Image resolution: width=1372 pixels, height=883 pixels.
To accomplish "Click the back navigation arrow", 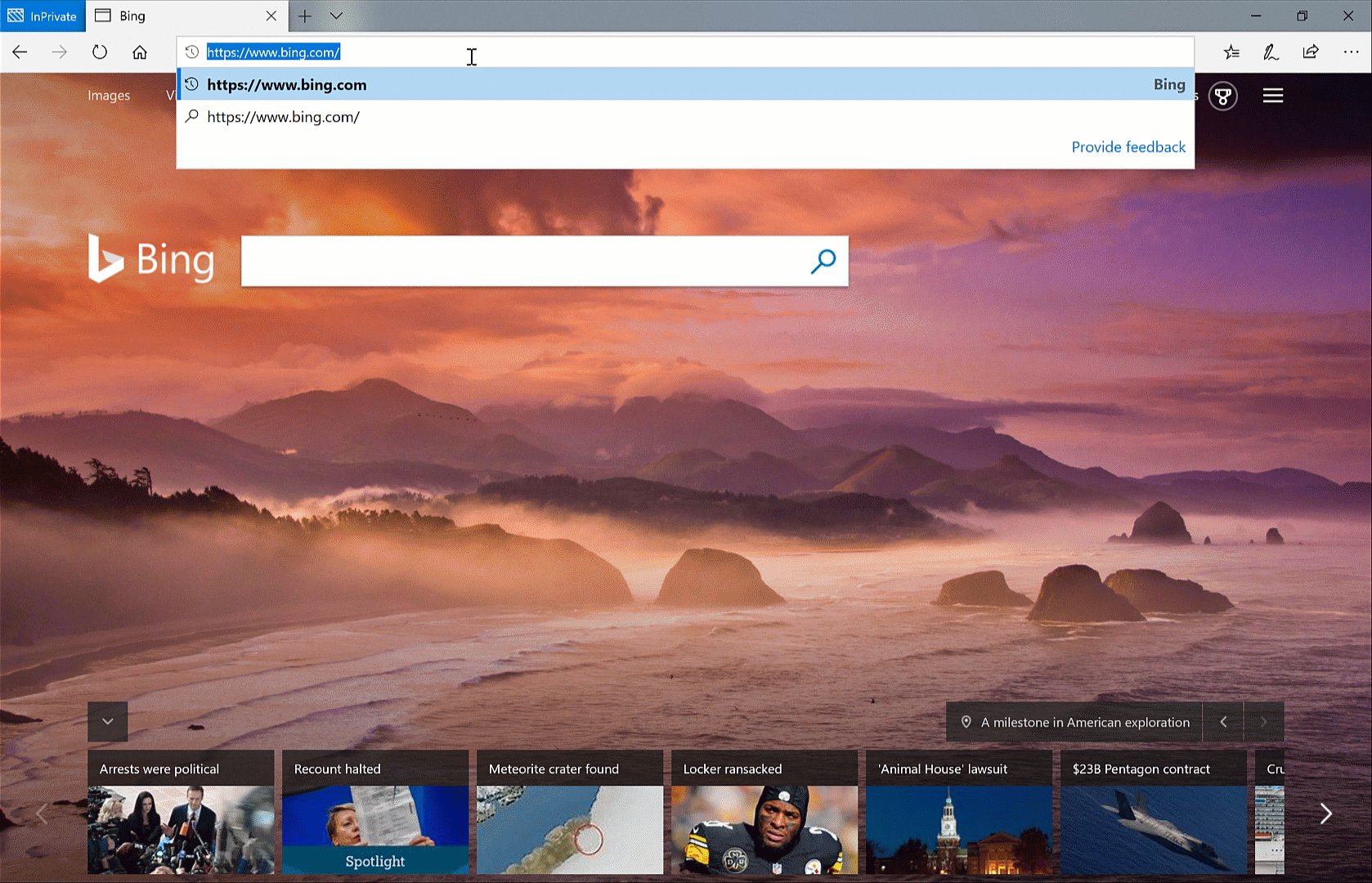I will point(20,52).
